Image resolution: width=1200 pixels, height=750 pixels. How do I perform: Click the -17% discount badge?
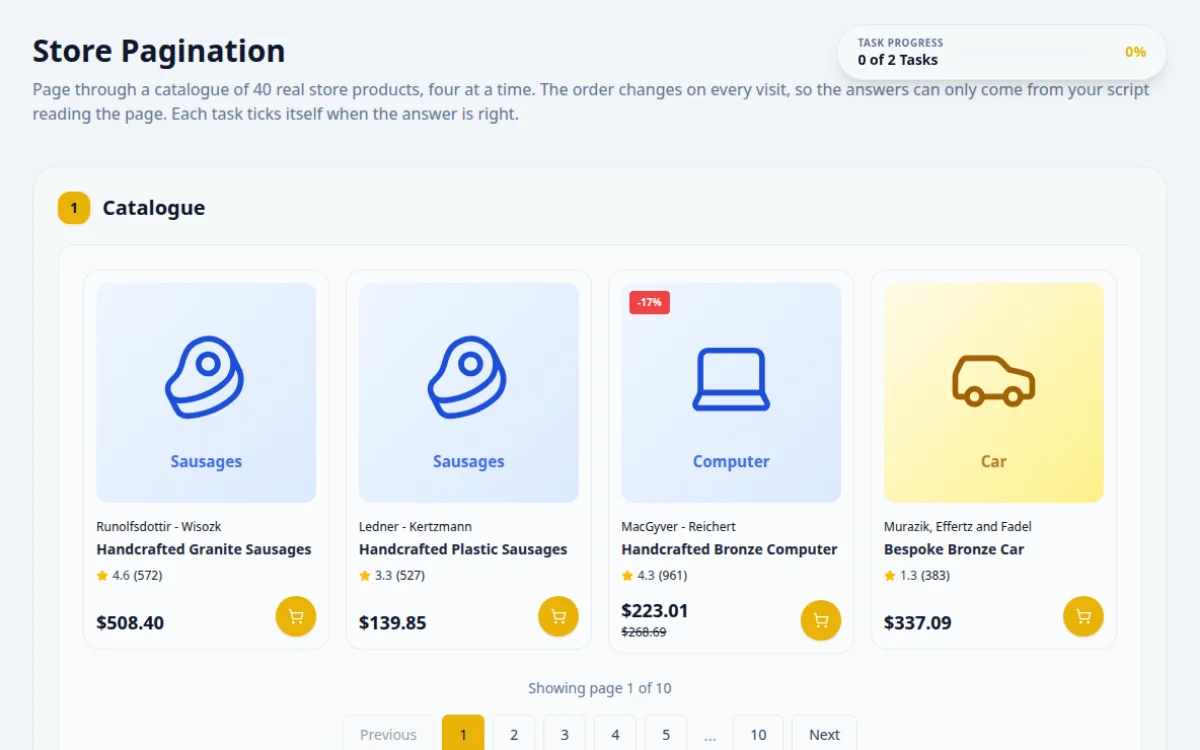coord(649,302)
